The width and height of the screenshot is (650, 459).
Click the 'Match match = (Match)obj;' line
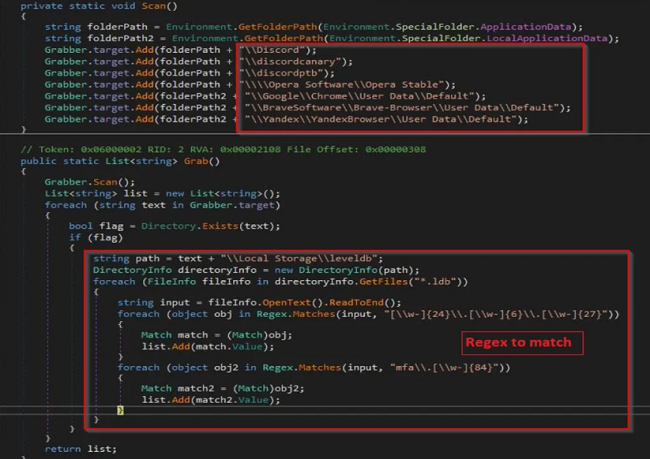pos(217,335)
